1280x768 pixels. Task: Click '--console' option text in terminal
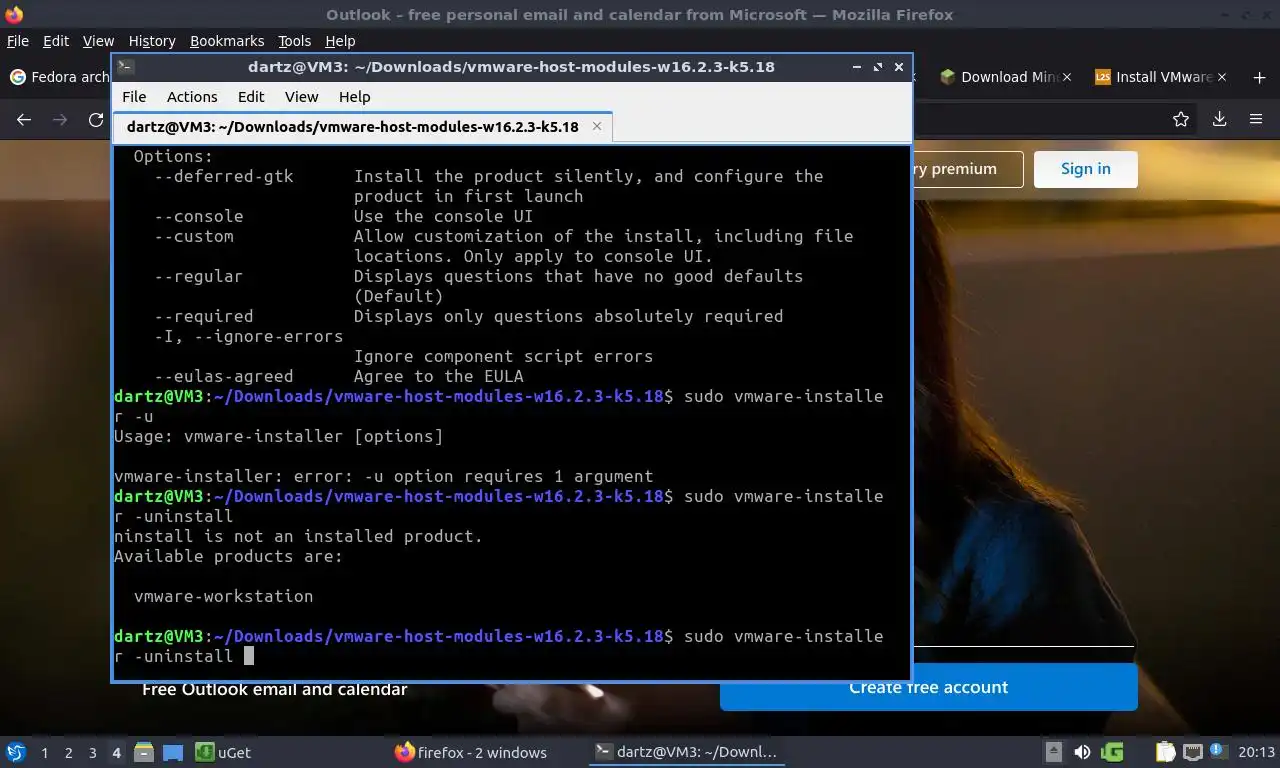coord(198,216)
